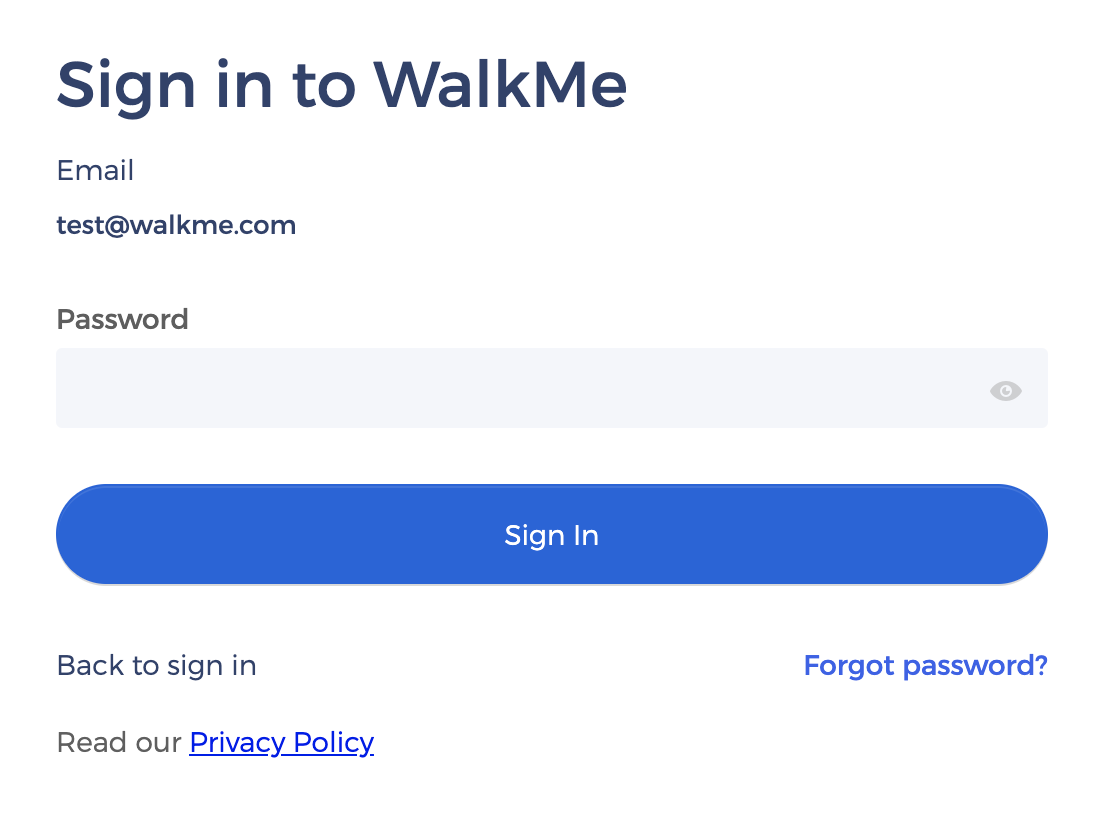Click the eye icon in Password field
This screenshot has height=820, width=1112.
(1005, 391)
